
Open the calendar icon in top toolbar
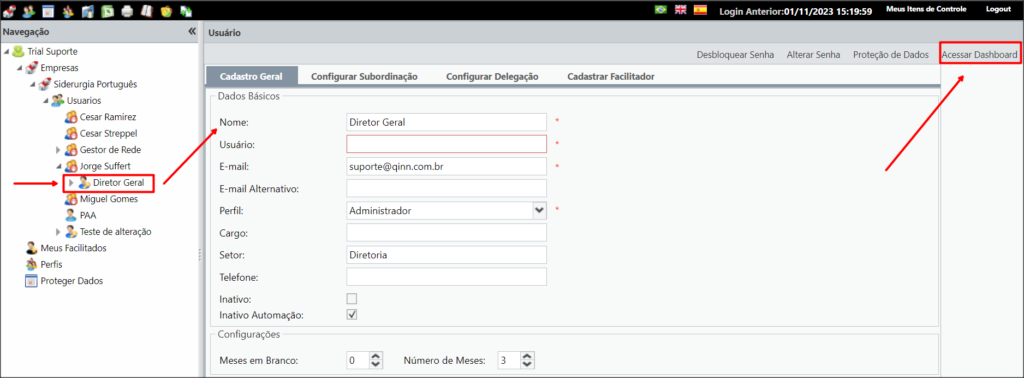(x=48, y=10)
